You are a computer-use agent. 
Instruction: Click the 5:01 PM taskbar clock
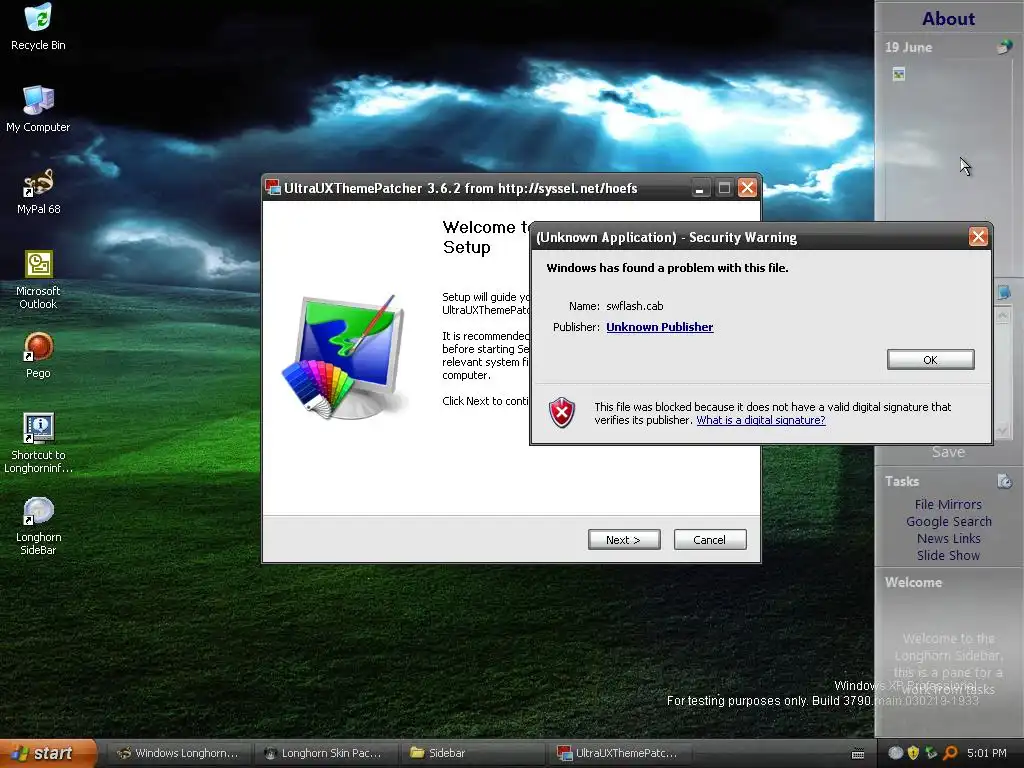(987, 753)
